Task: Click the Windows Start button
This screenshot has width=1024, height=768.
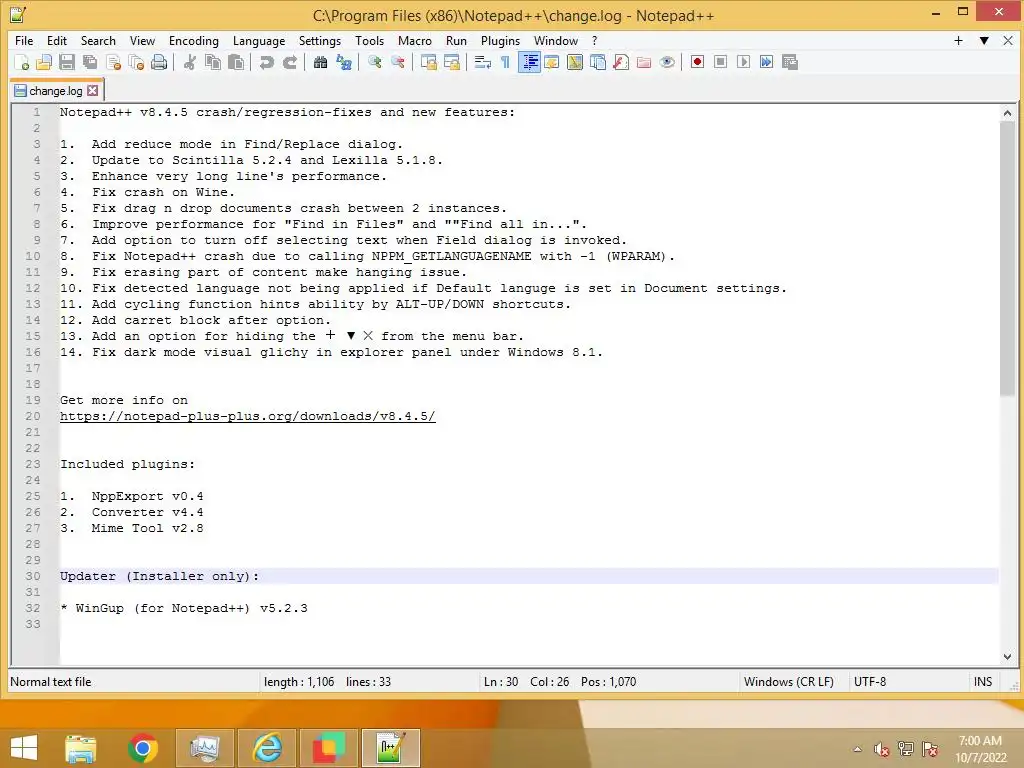Action: coord(24,748)
